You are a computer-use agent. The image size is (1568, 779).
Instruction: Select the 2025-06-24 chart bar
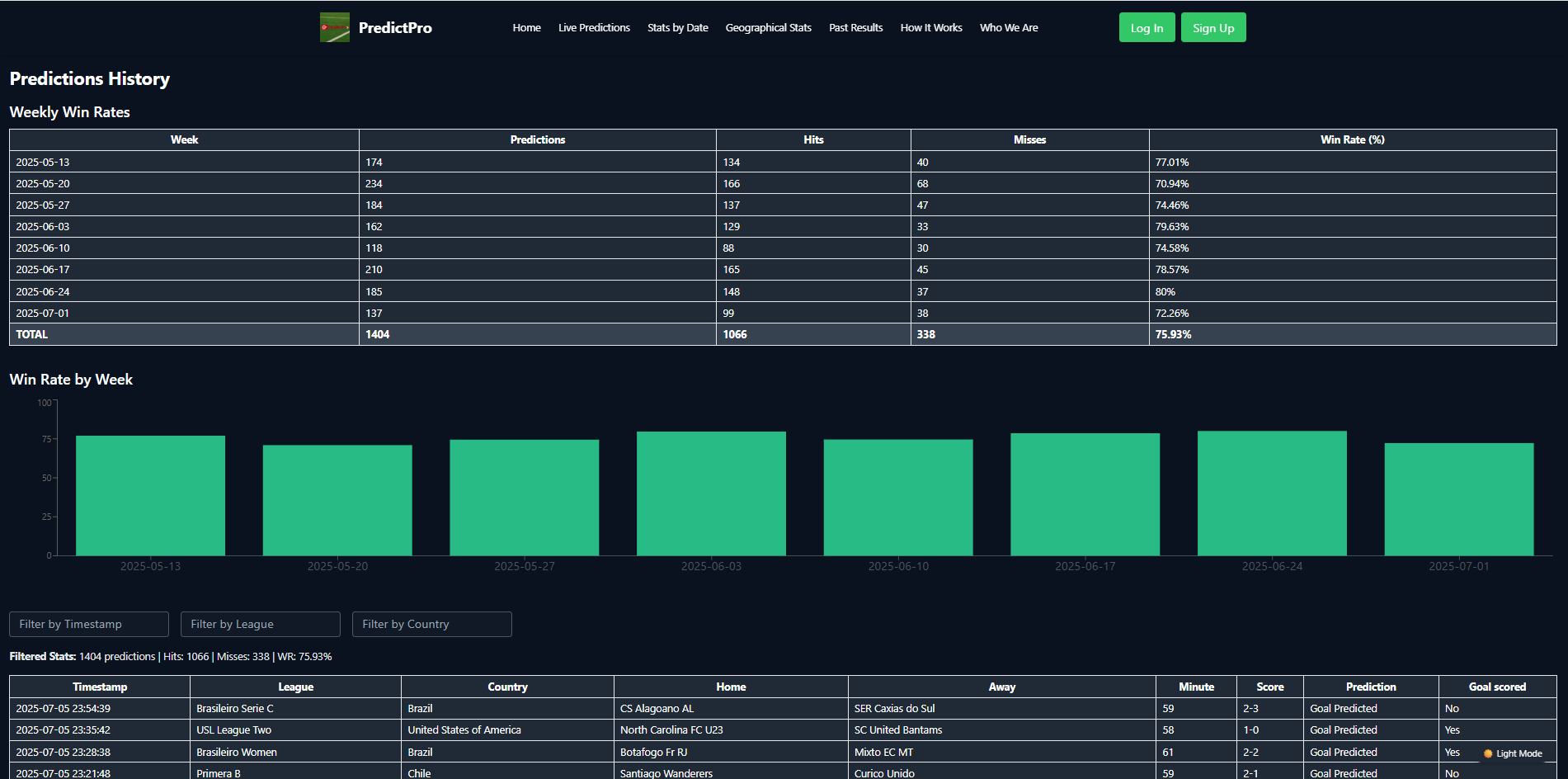(x=1272, y=493)
